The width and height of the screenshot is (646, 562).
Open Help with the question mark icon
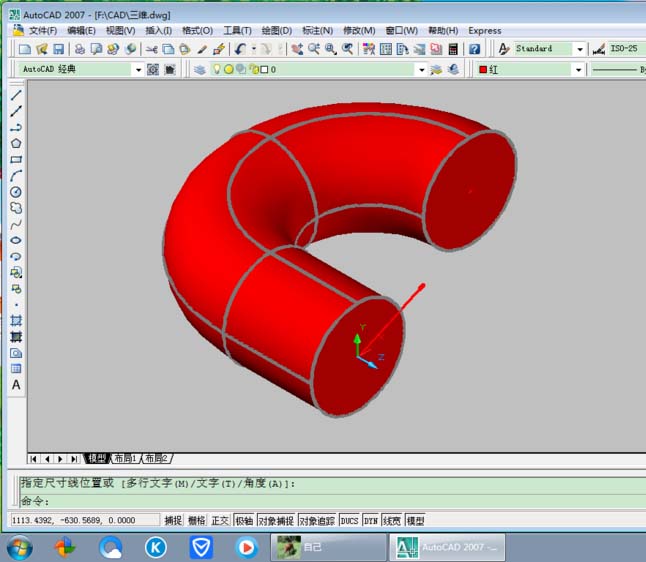pos(474,49)
